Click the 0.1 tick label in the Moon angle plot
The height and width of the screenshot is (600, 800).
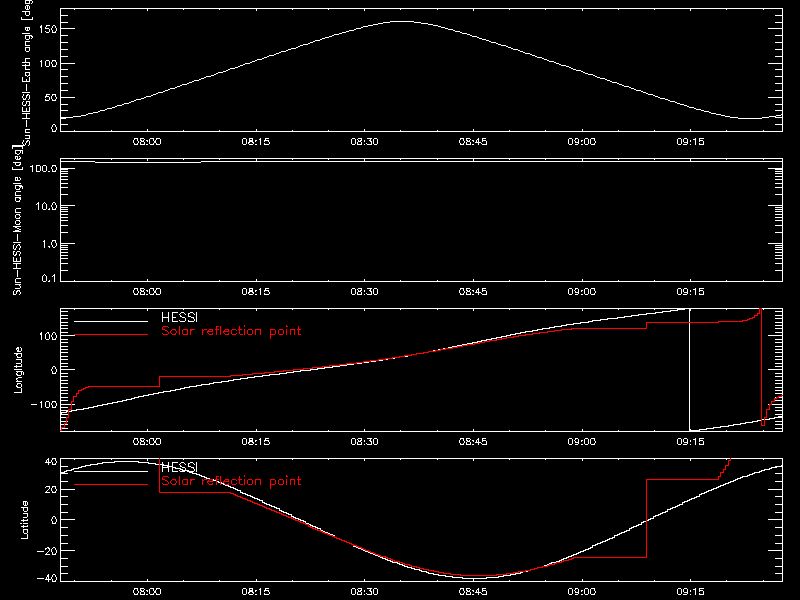pos(49,278)
